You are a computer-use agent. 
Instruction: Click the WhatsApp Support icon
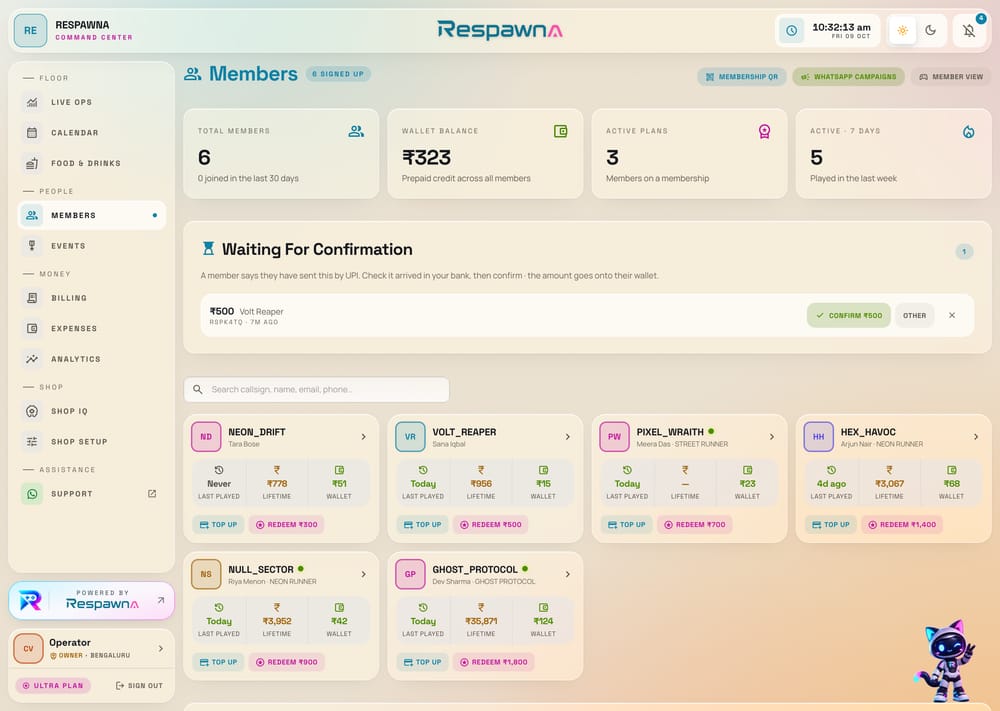32,494
